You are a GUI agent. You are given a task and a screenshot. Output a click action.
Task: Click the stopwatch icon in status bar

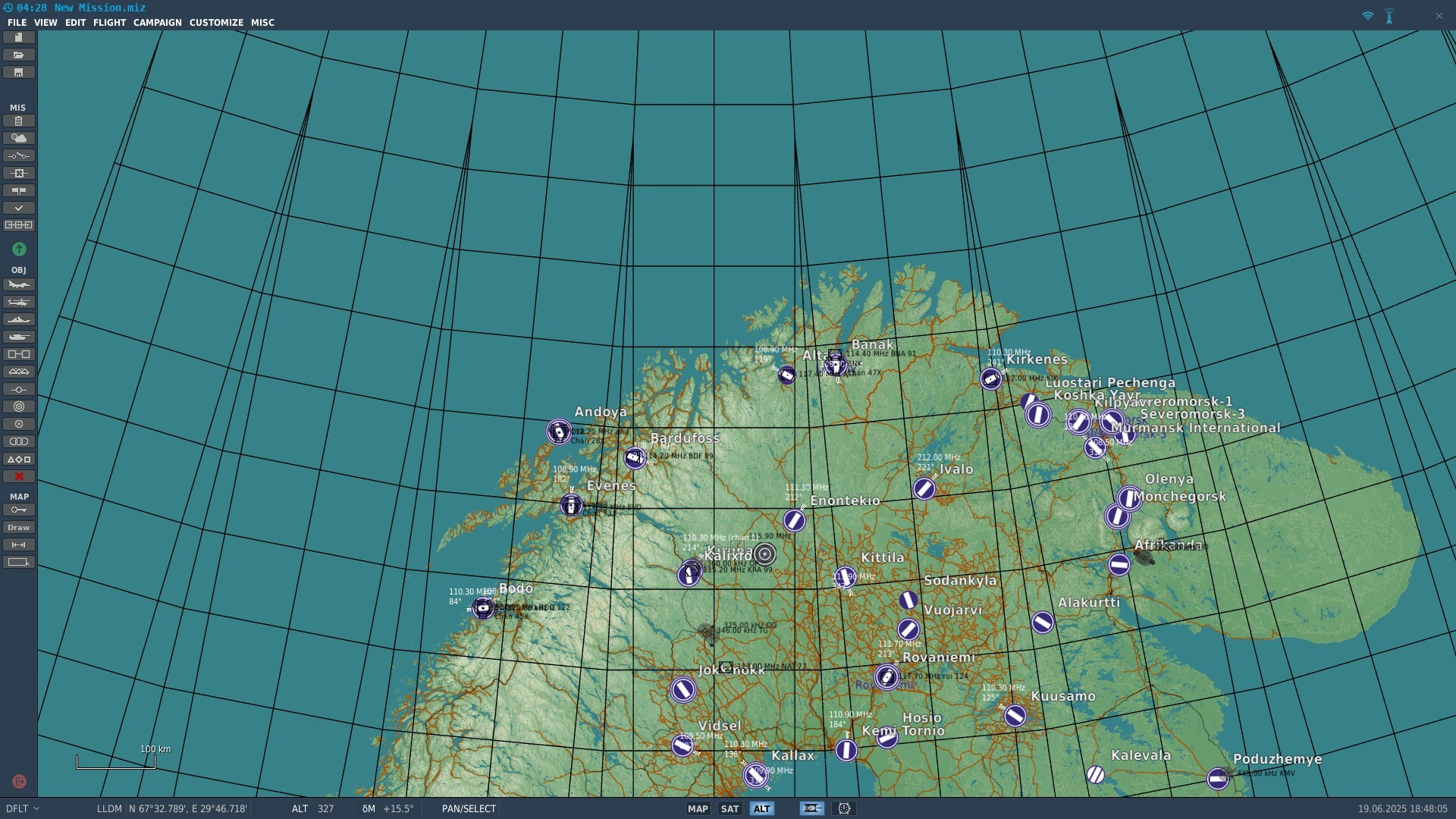click(x=844, y=808)
